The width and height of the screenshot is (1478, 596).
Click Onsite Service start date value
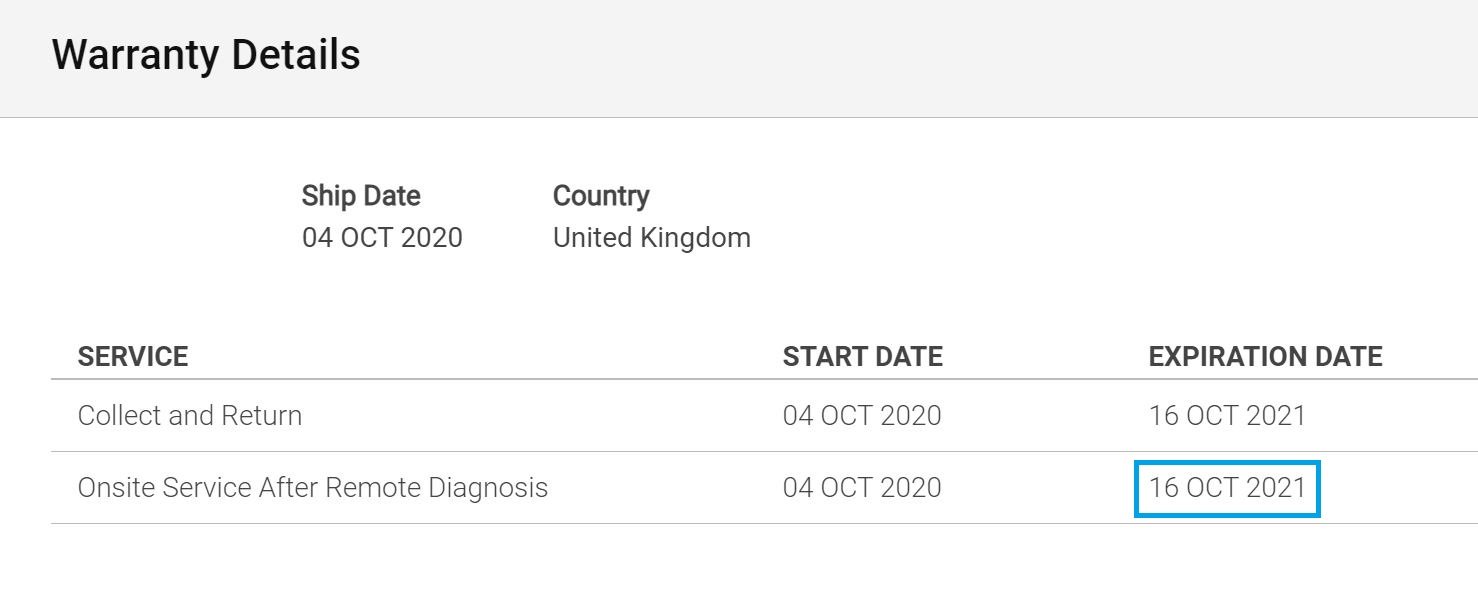(862, 488)
